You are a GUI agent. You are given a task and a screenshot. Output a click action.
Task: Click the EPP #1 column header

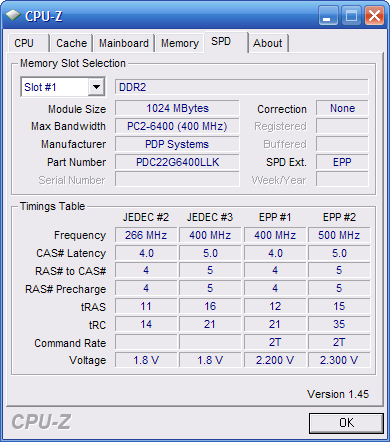click(275, 217)
